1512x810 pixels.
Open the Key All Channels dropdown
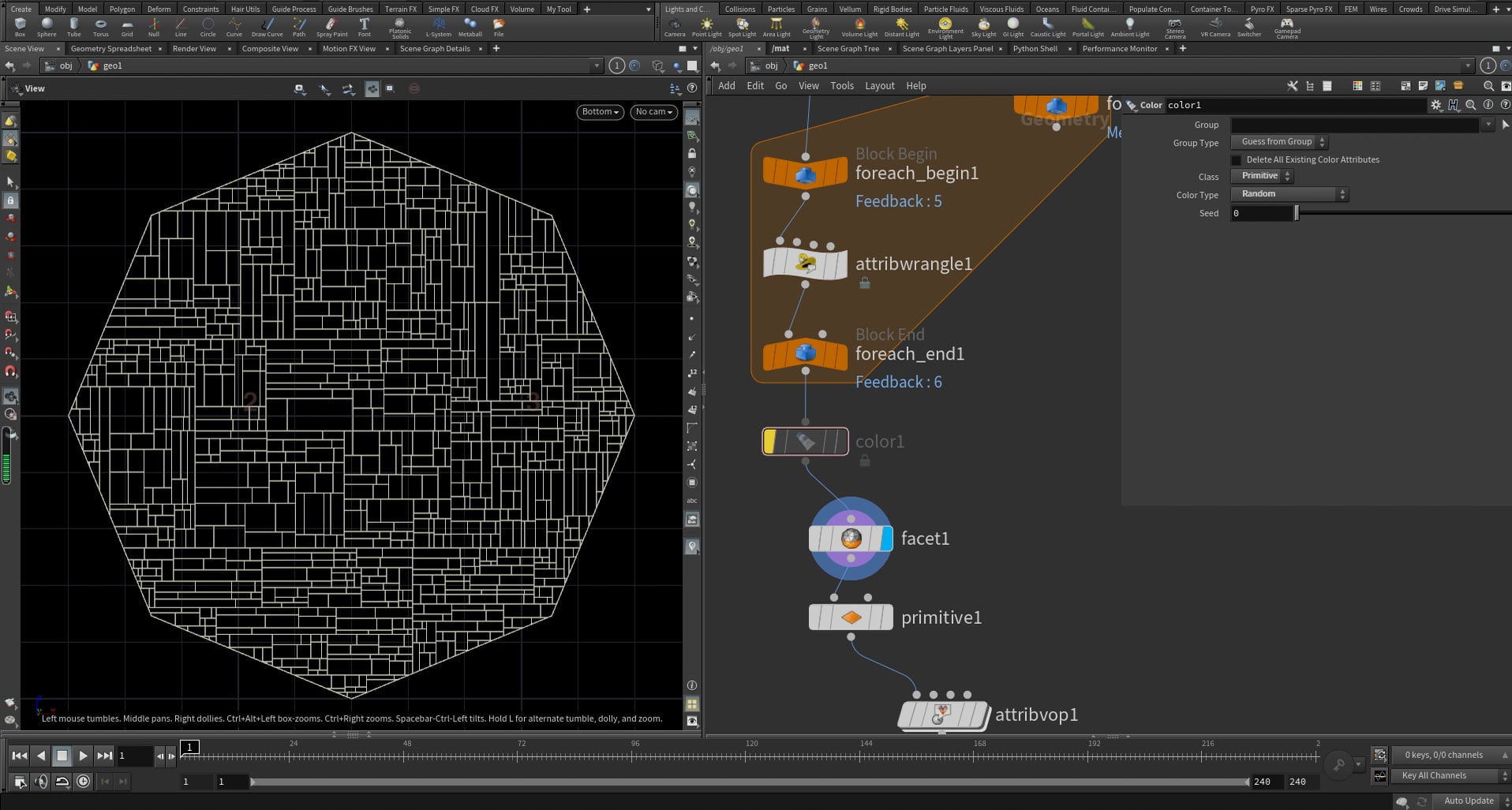(1450, 776)
